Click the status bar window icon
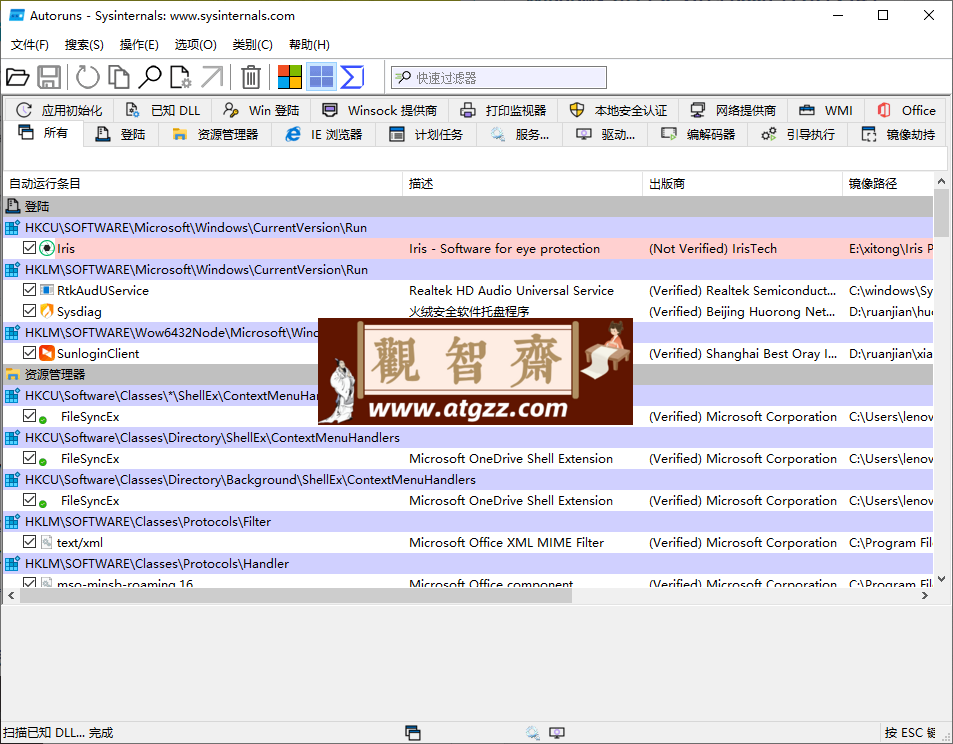The width and height of the screenshot is (953, 744). pos(413,732)
